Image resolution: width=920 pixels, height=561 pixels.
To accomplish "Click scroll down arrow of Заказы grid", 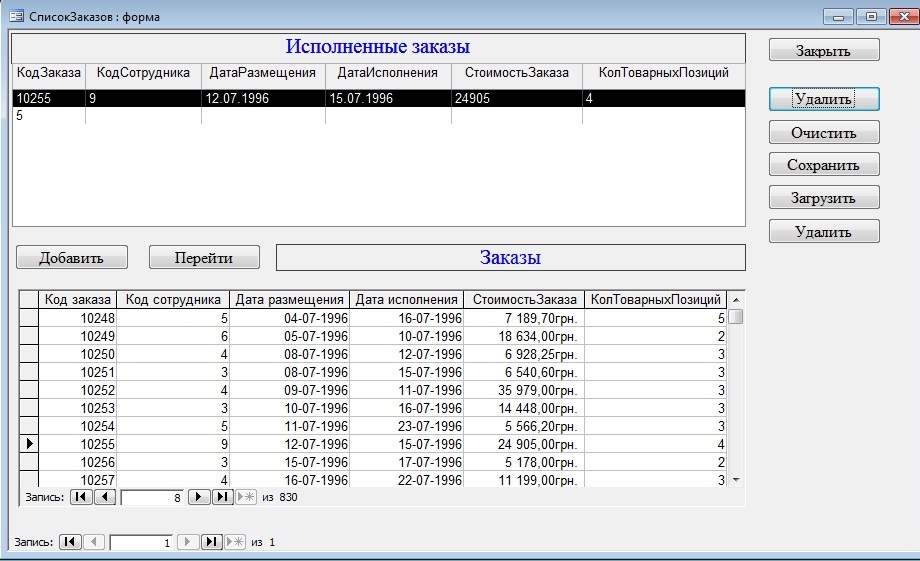I will coord(736,479).
